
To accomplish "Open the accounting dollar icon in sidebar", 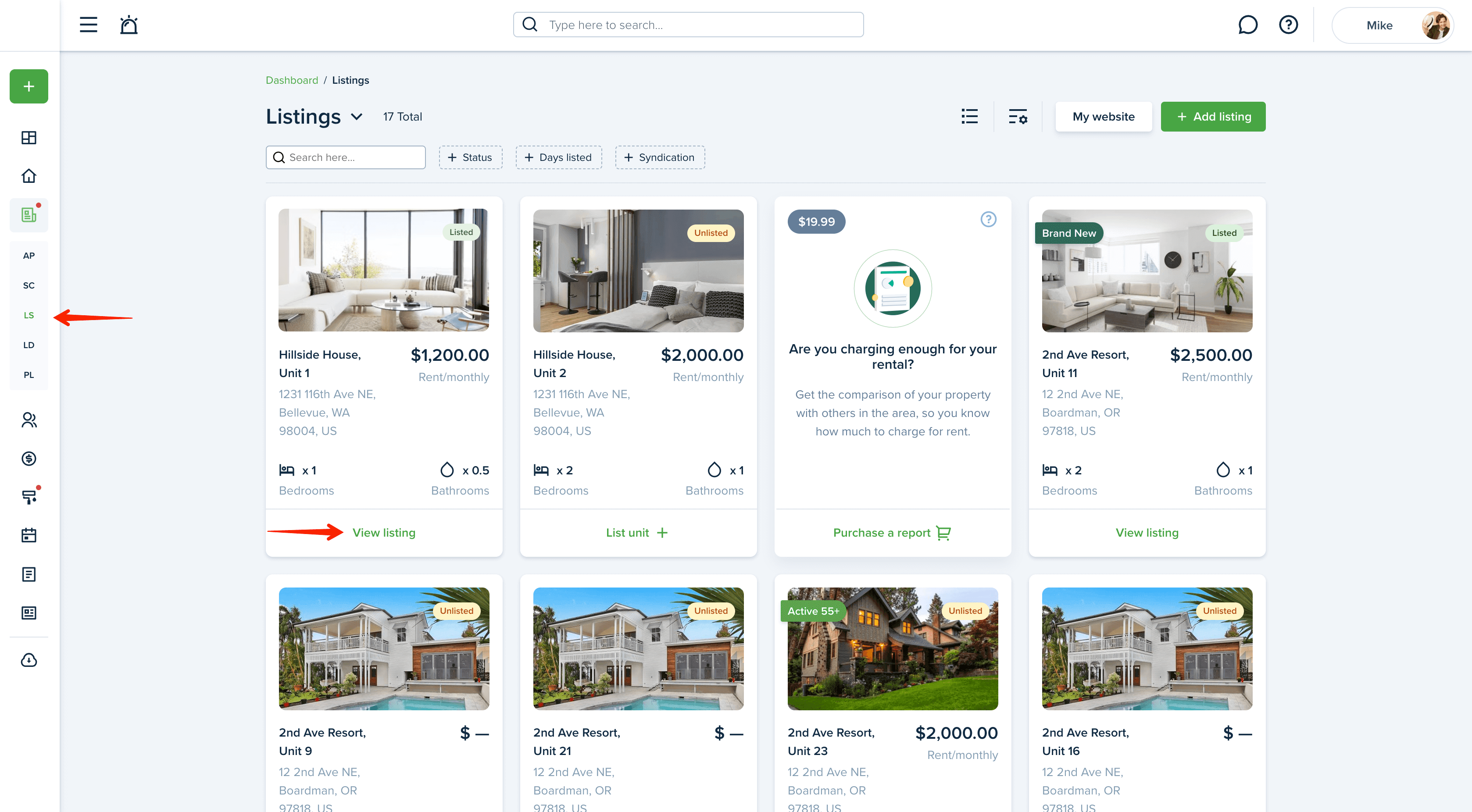I will coord(29,459).
